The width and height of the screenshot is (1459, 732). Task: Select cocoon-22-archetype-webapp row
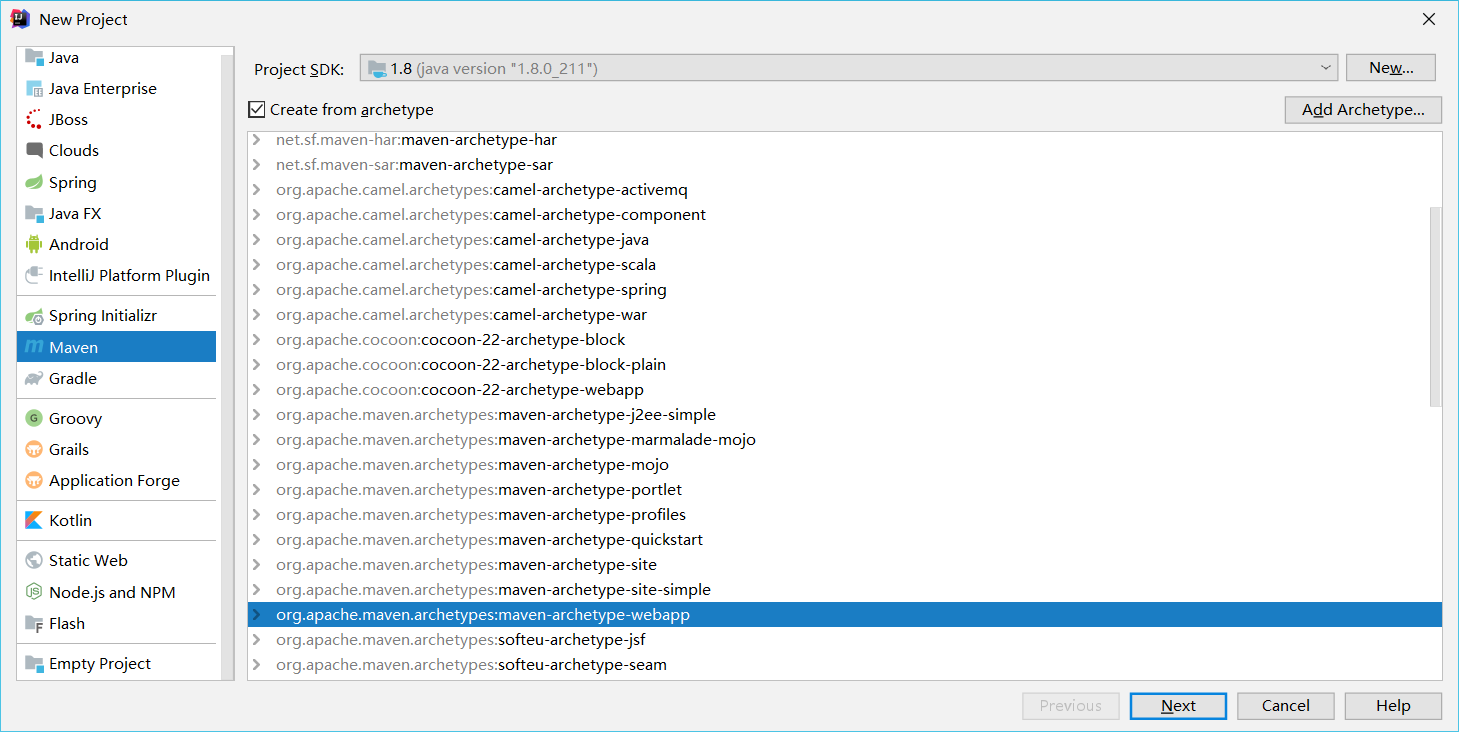point(845,390)
